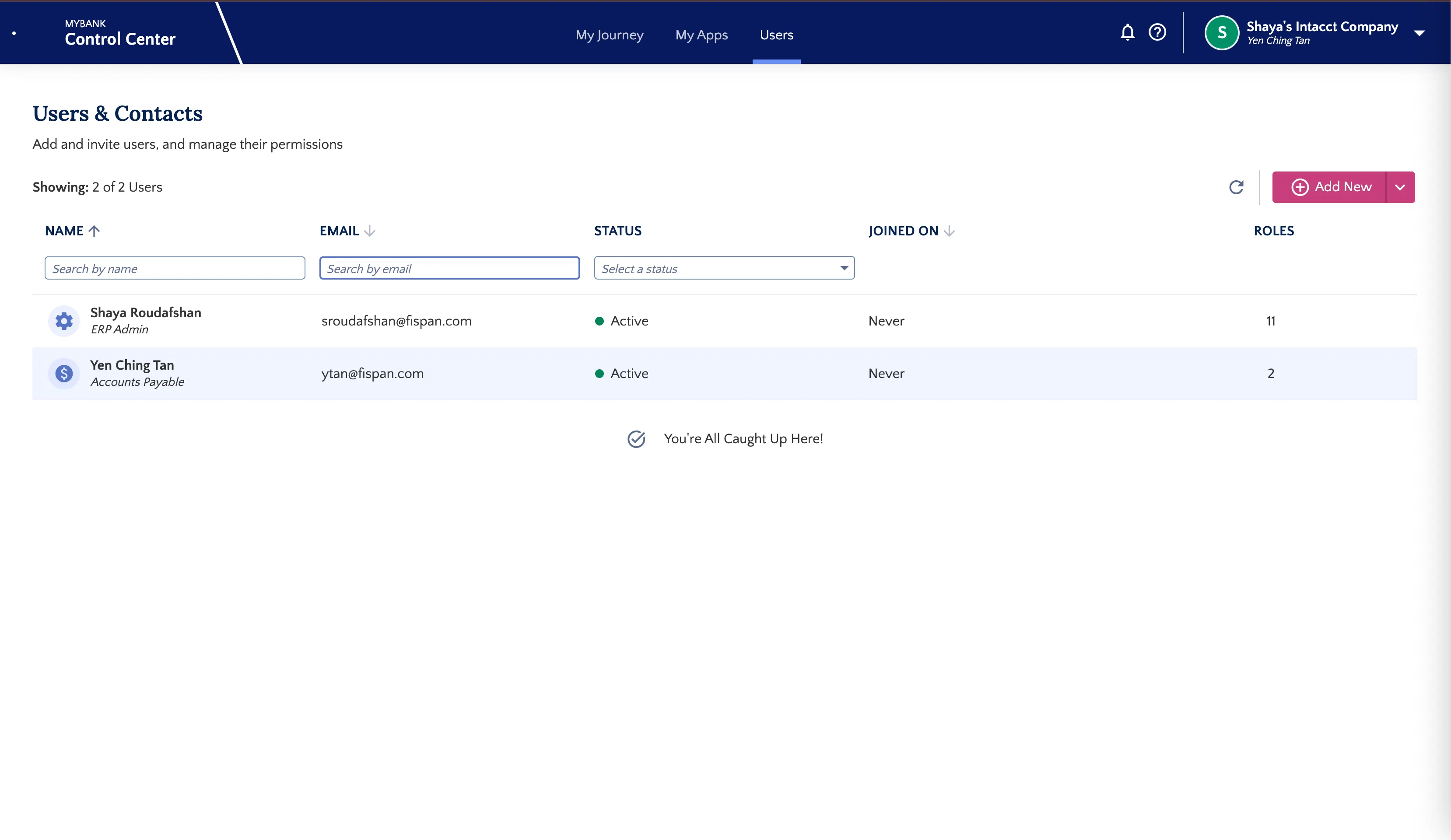The height and width of the screenshot is (840, 1451).
Task: Open the Add New chevron dropdown
Action: tap(1400, 187)
